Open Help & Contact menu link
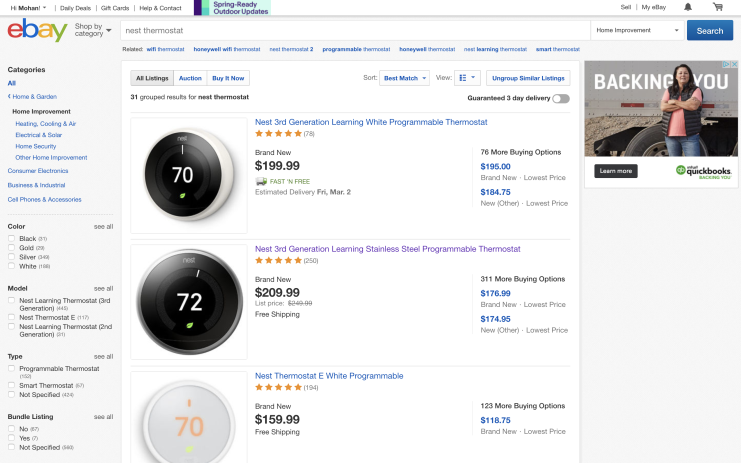 160,8
